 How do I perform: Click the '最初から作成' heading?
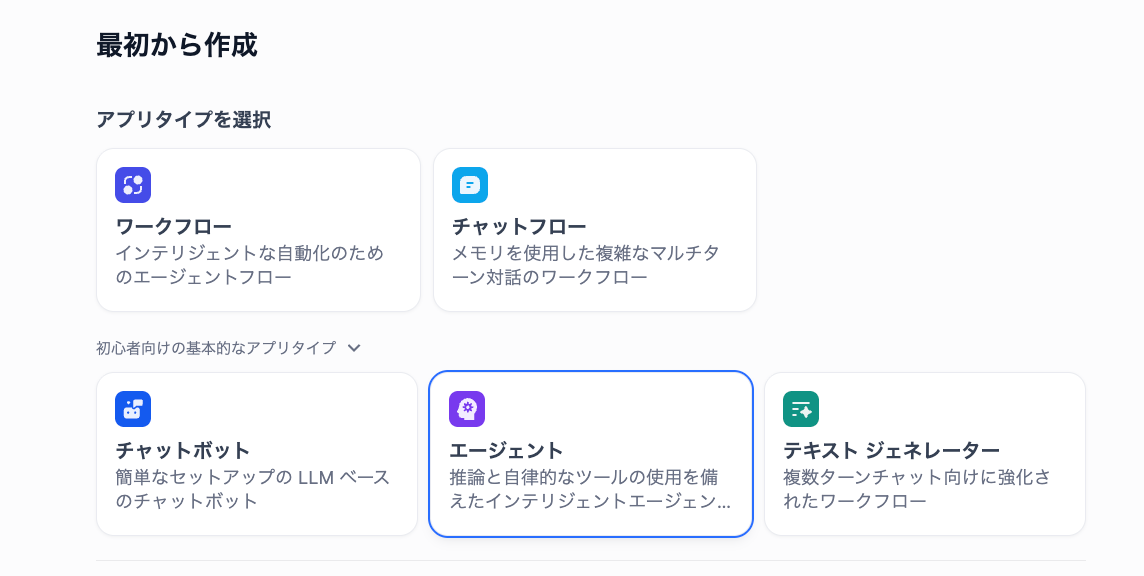pos(177,45)
